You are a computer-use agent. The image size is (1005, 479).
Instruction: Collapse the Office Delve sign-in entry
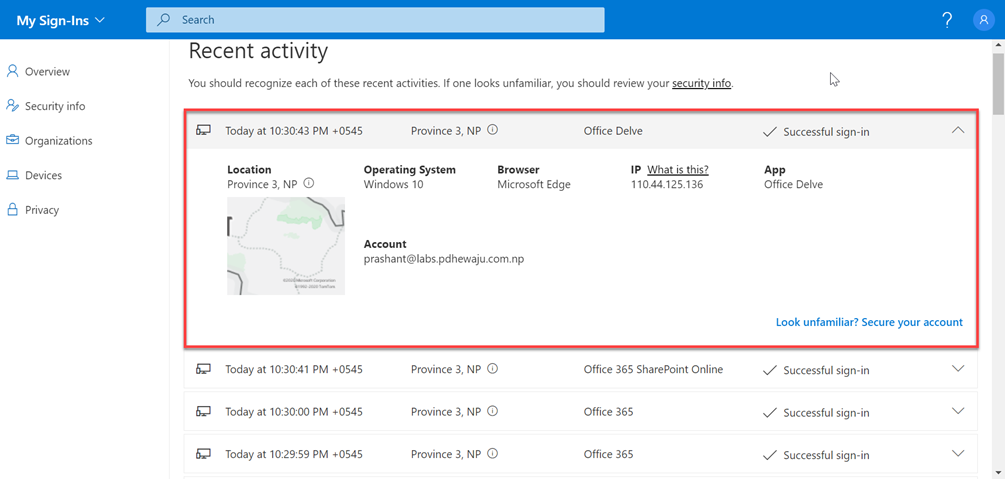(x=958, y=130)
